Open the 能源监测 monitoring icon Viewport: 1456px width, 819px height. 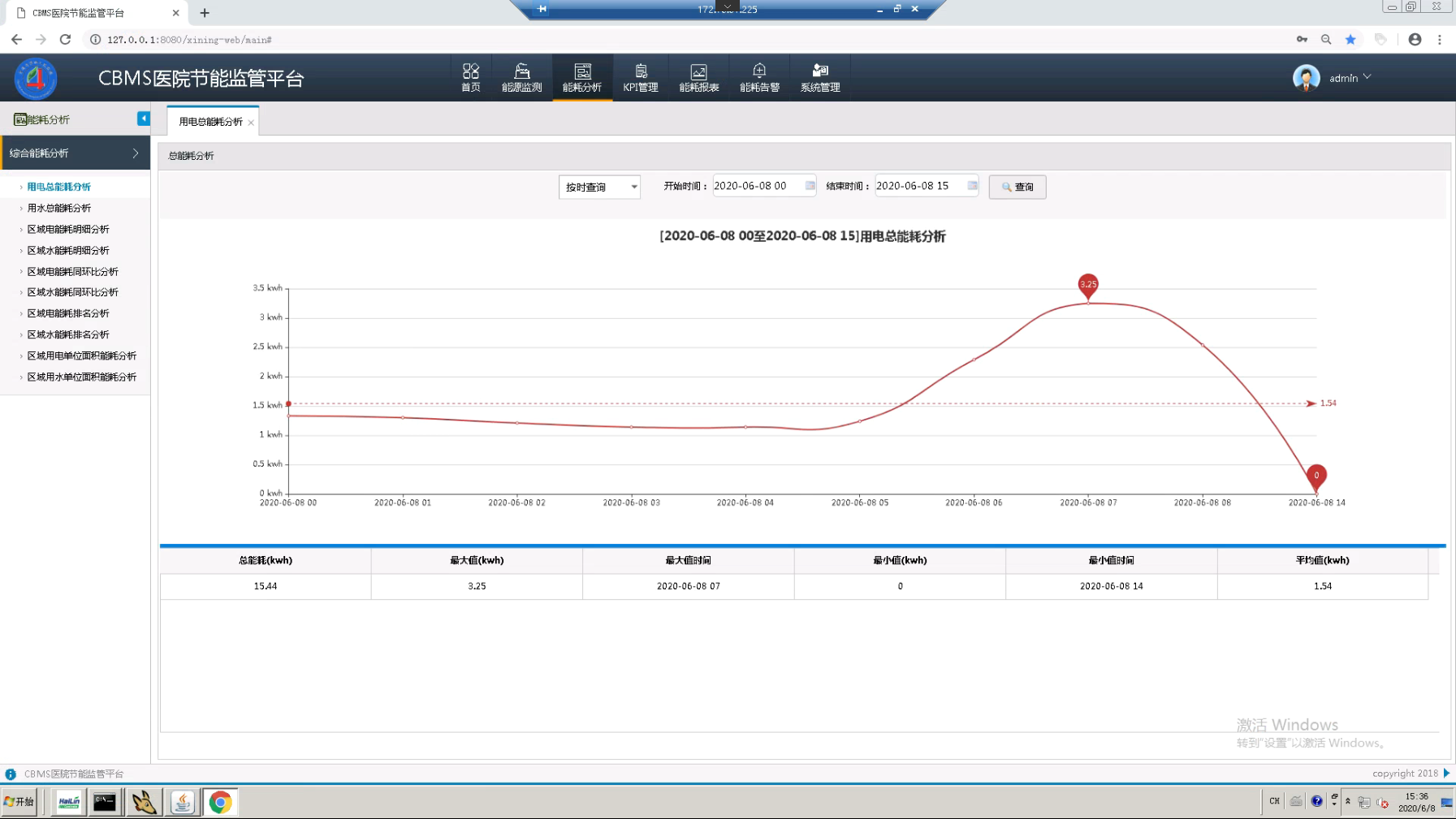[x=521, y=78]
